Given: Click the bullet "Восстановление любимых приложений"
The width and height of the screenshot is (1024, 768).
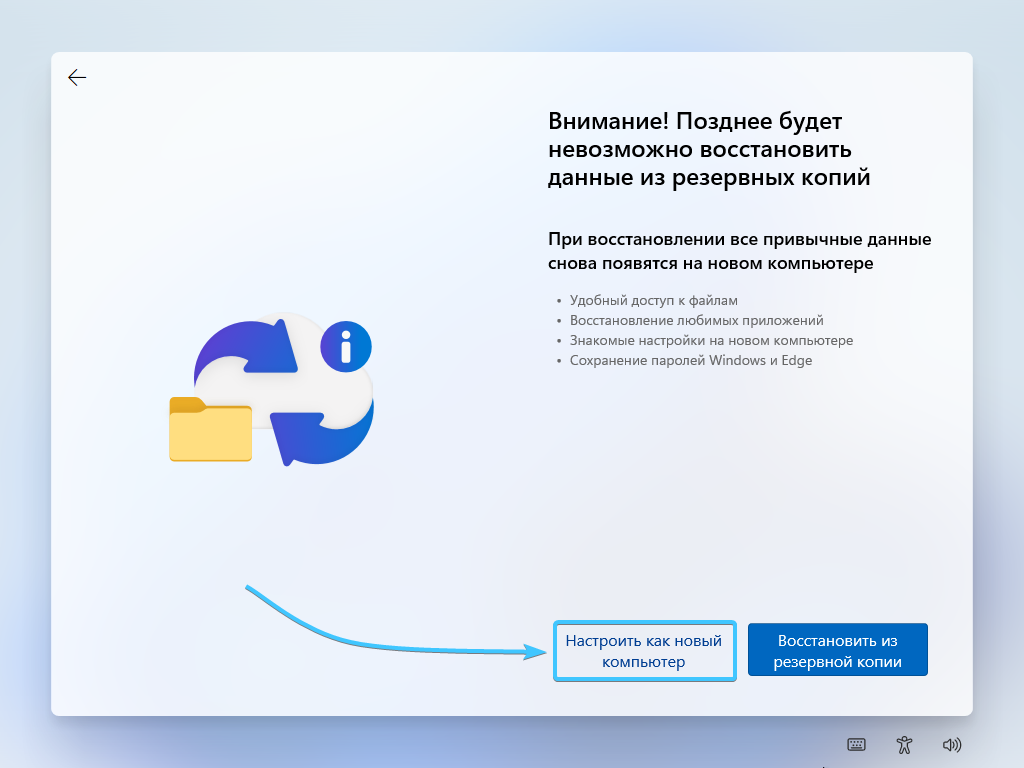Looking at the screenshot, I should [x=696, y=320].
